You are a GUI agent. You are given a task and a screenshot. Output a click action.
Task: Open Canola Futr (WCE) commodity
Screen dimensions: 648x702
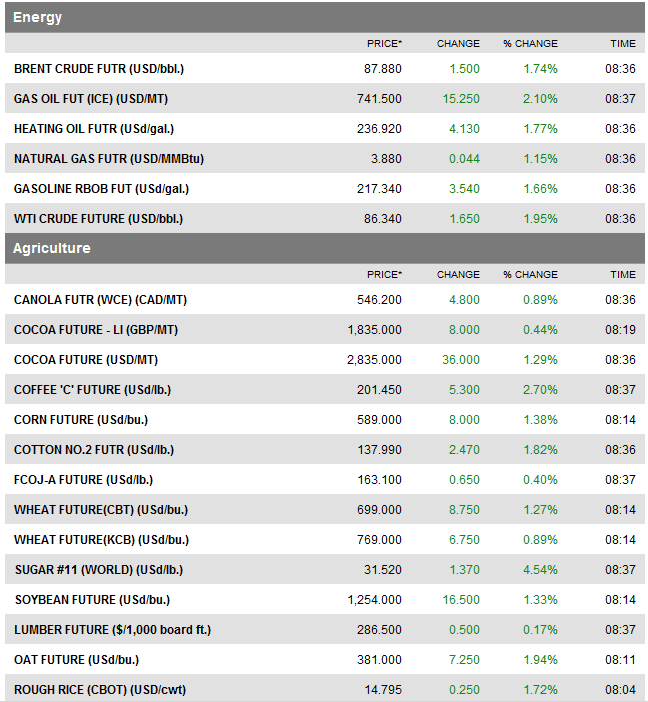click(x=101, y=300)
